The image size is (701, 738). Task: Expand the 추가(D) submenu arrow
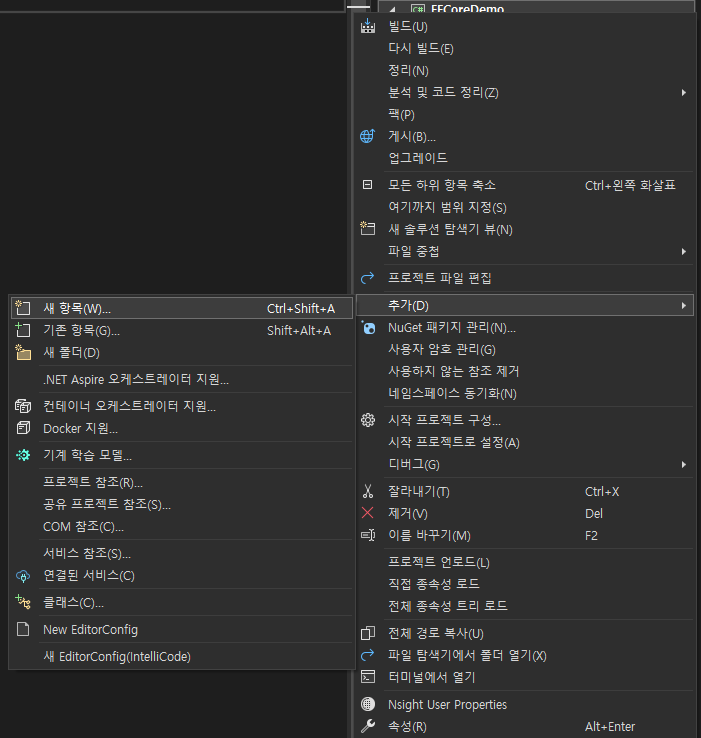tap(684, 305)
